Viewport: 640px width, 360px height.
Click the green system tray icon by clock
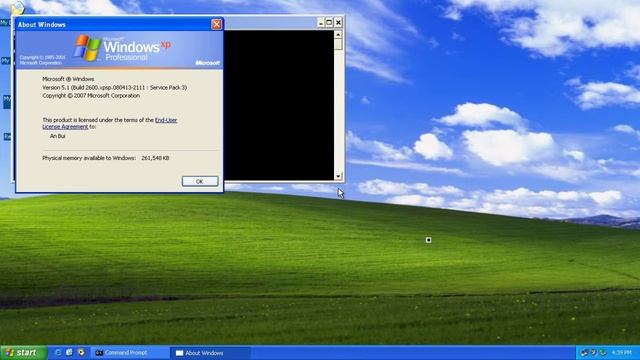point(603,352)
